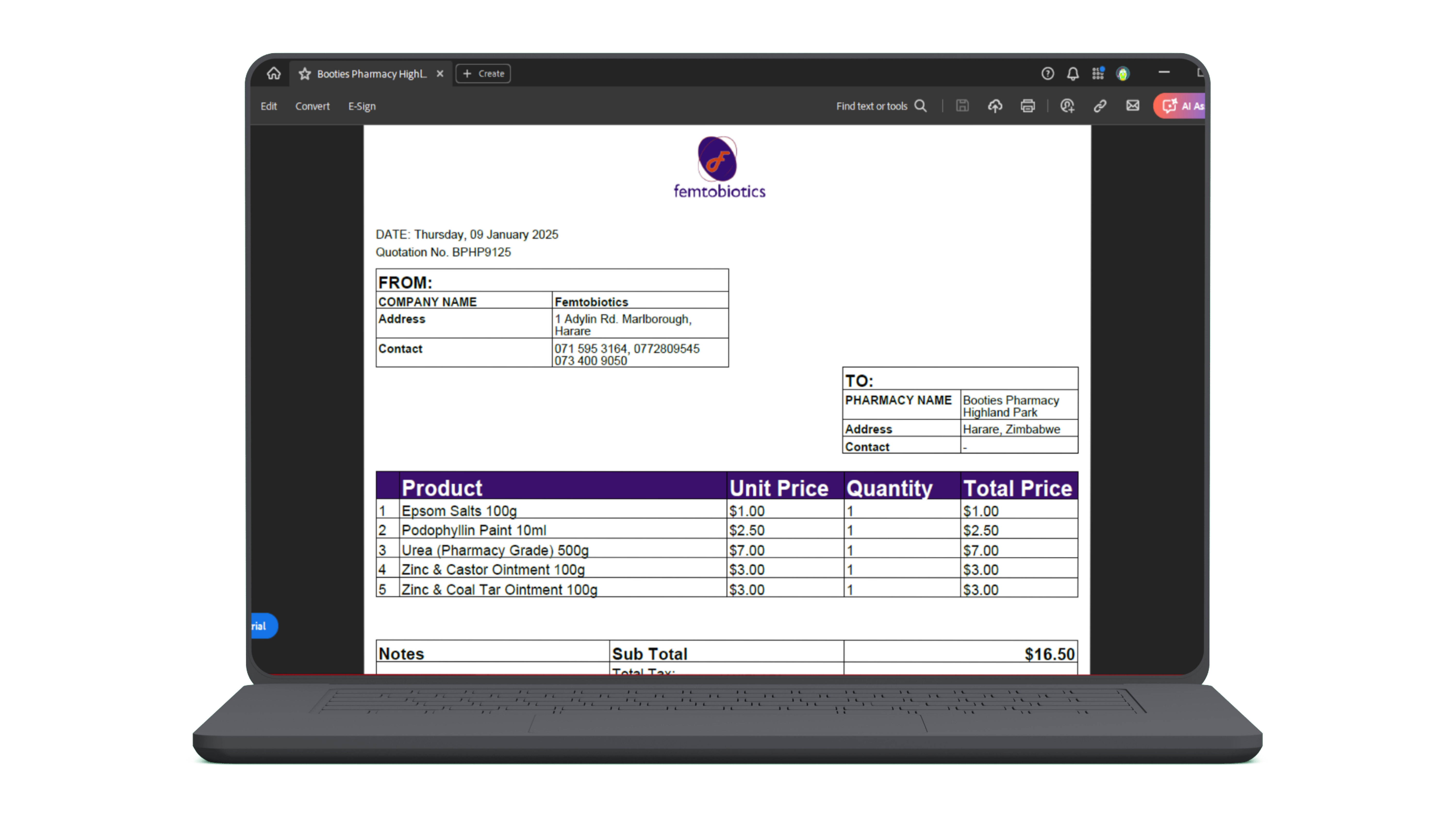This screenshot has width=1456, height=819.
Task: Select the quotation number BPHP9125 text
Action: pyautogui.click(x=481, y=252)
